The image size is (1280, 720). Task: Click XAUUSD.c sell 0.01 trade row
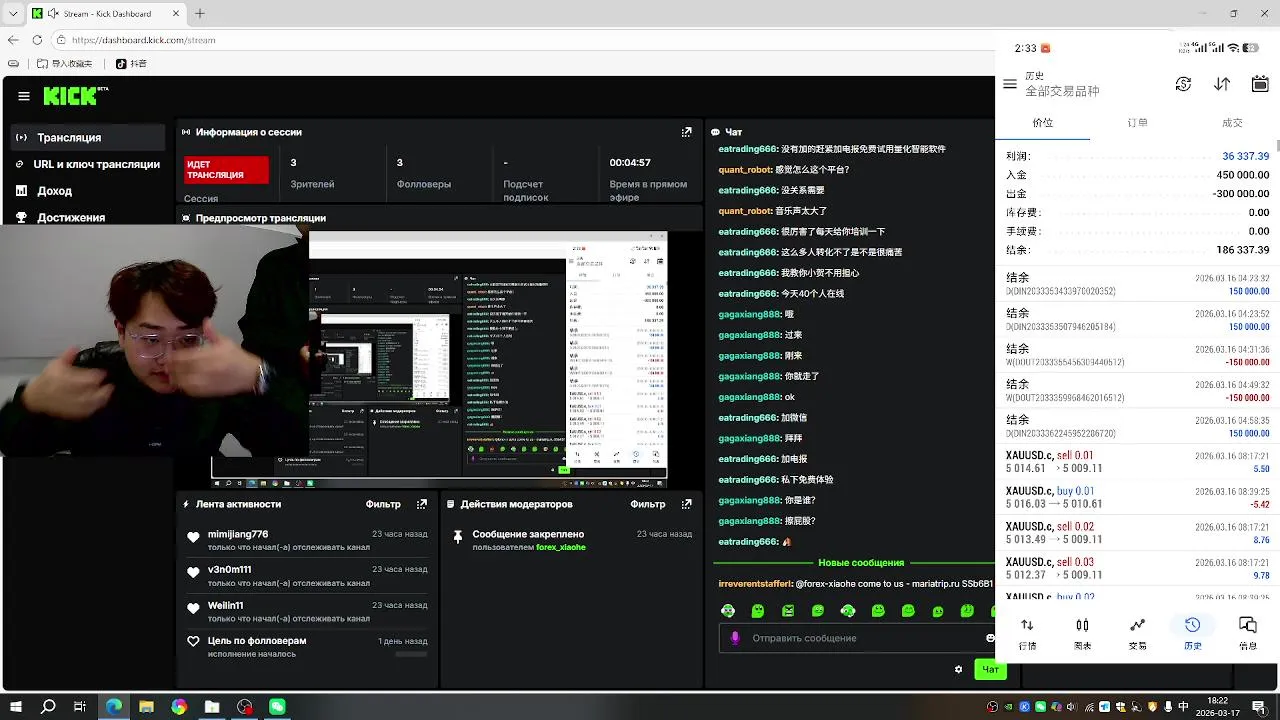pos(1137,462)
